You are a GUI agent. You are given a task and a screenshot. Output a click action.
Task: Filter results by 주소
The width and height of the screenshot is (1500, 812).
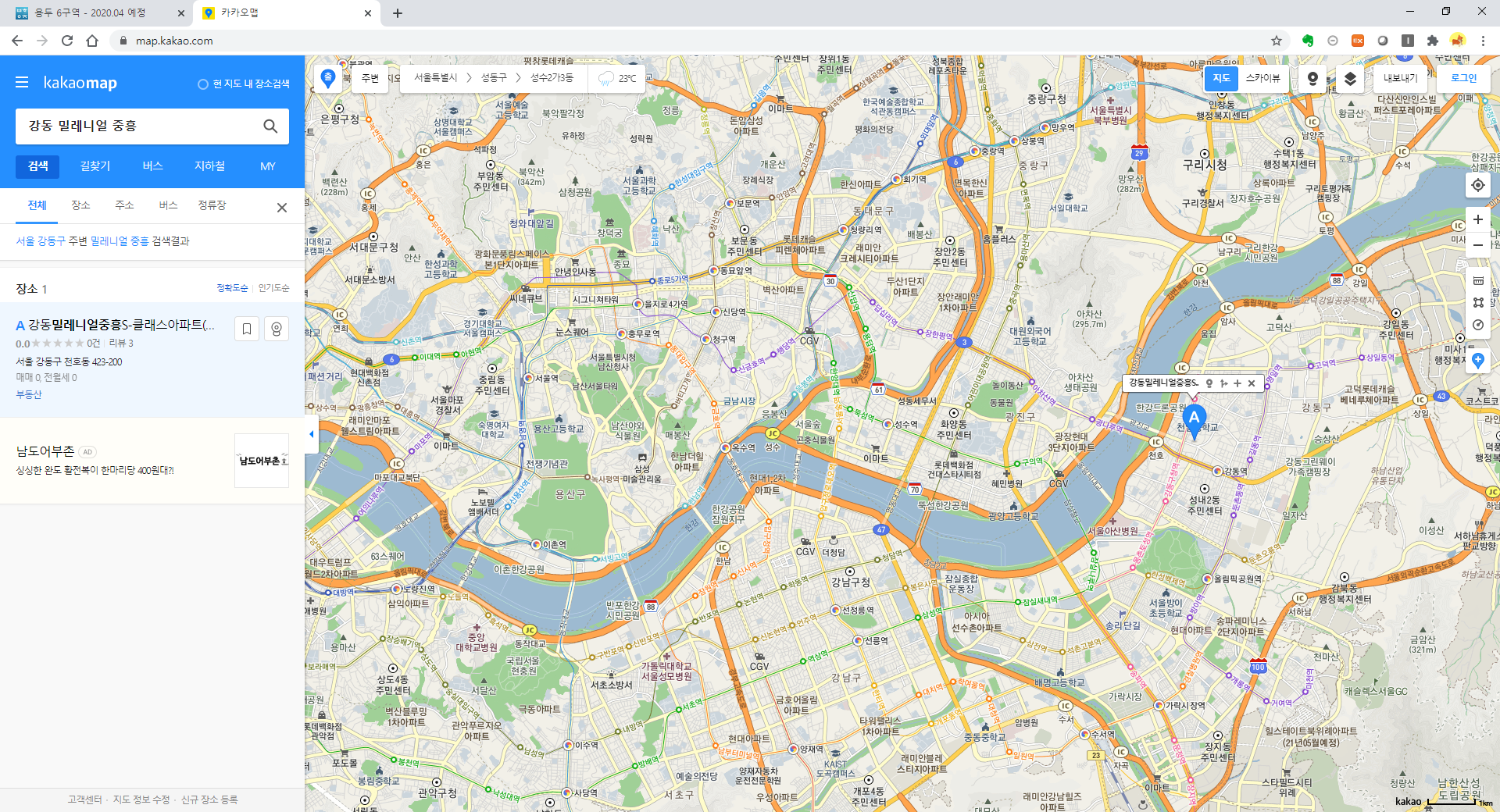124,205
